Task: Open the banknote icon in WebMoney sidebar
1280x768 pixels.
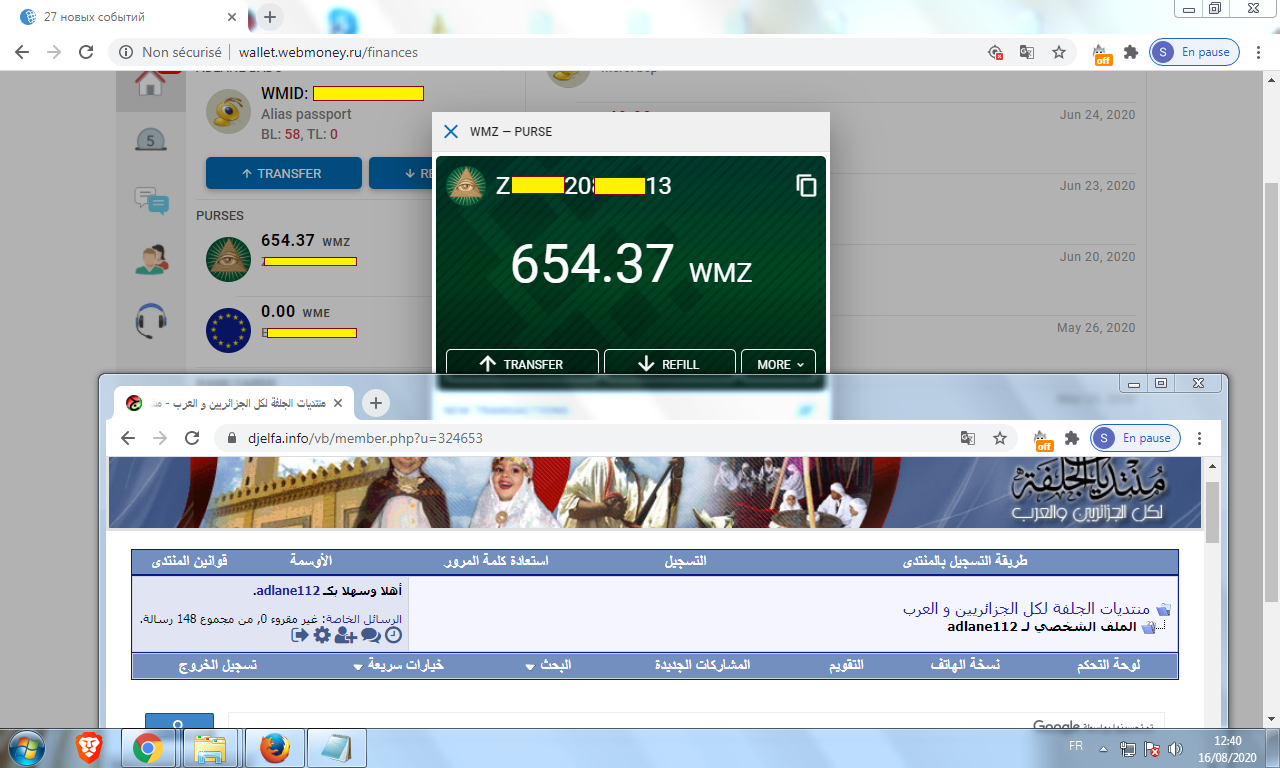Action: tap(151, 140)
